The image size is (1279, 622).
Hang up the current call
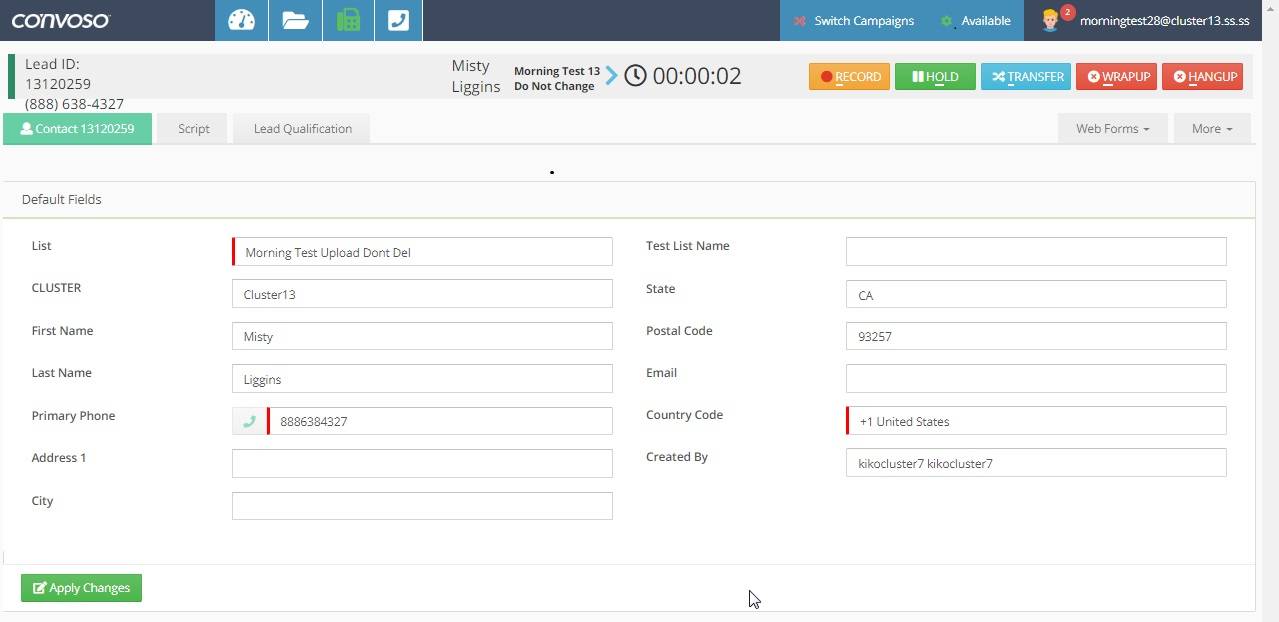(x=1202, y=76)
